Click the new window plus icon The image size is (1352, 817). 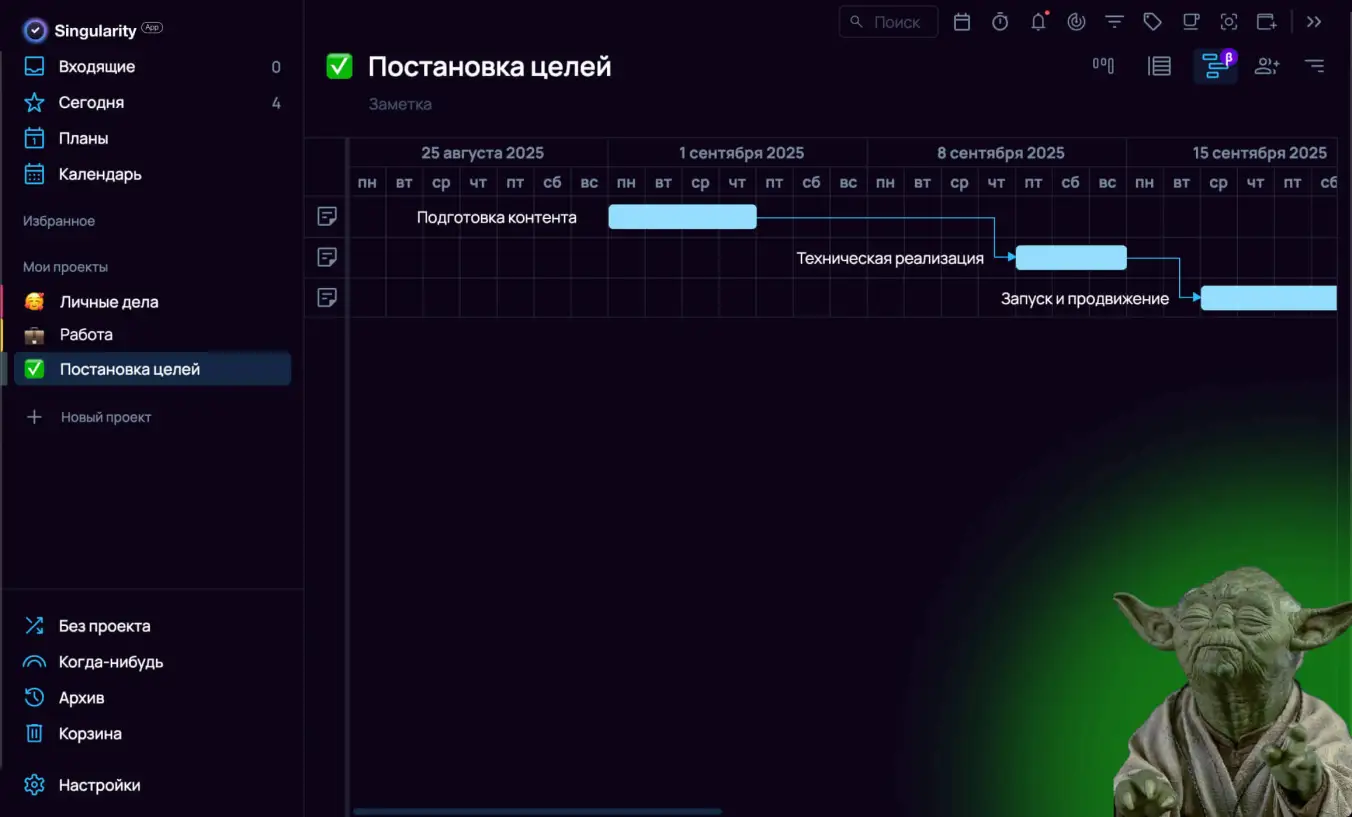1267,22
